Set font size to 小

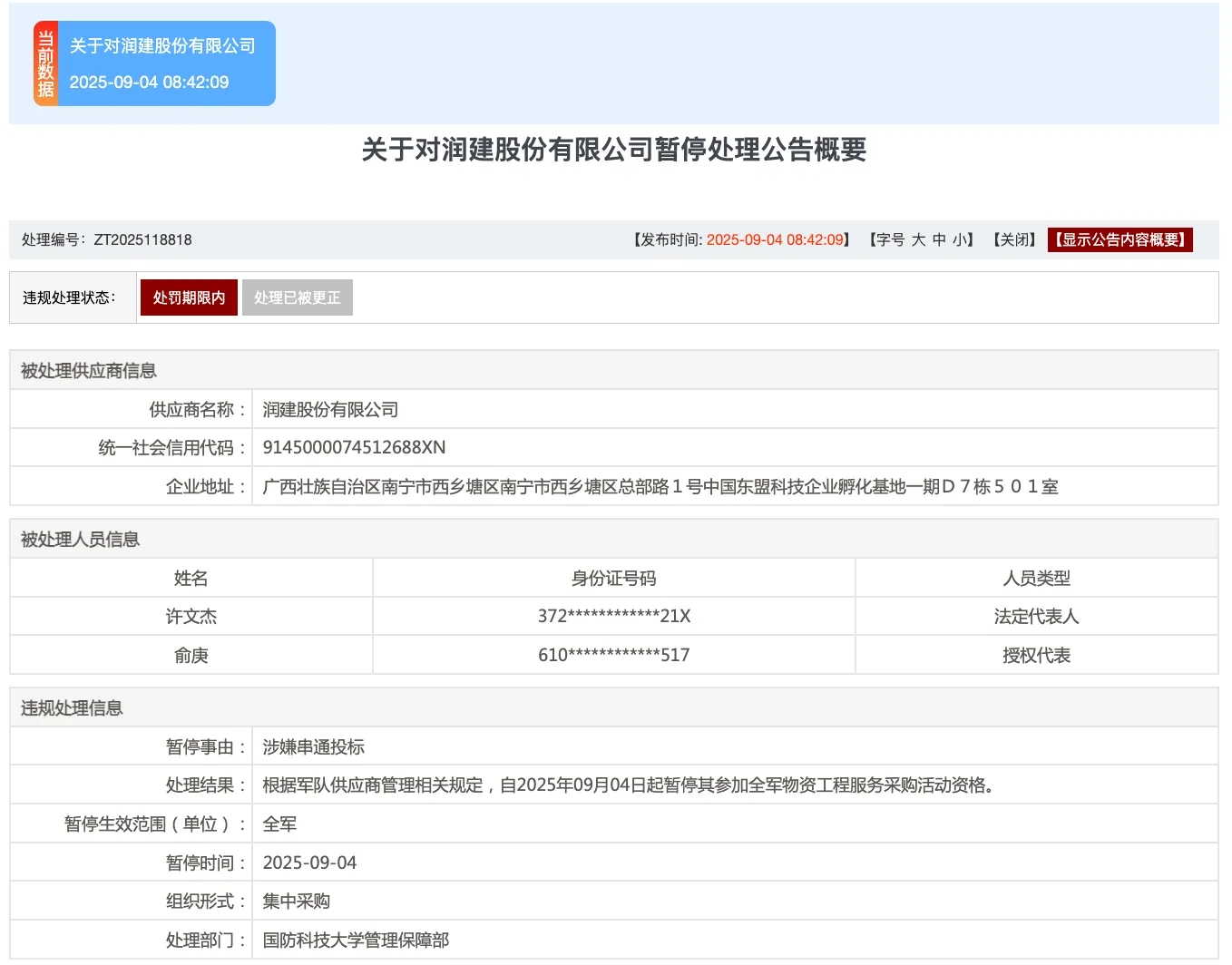click(x=959, y=239)
